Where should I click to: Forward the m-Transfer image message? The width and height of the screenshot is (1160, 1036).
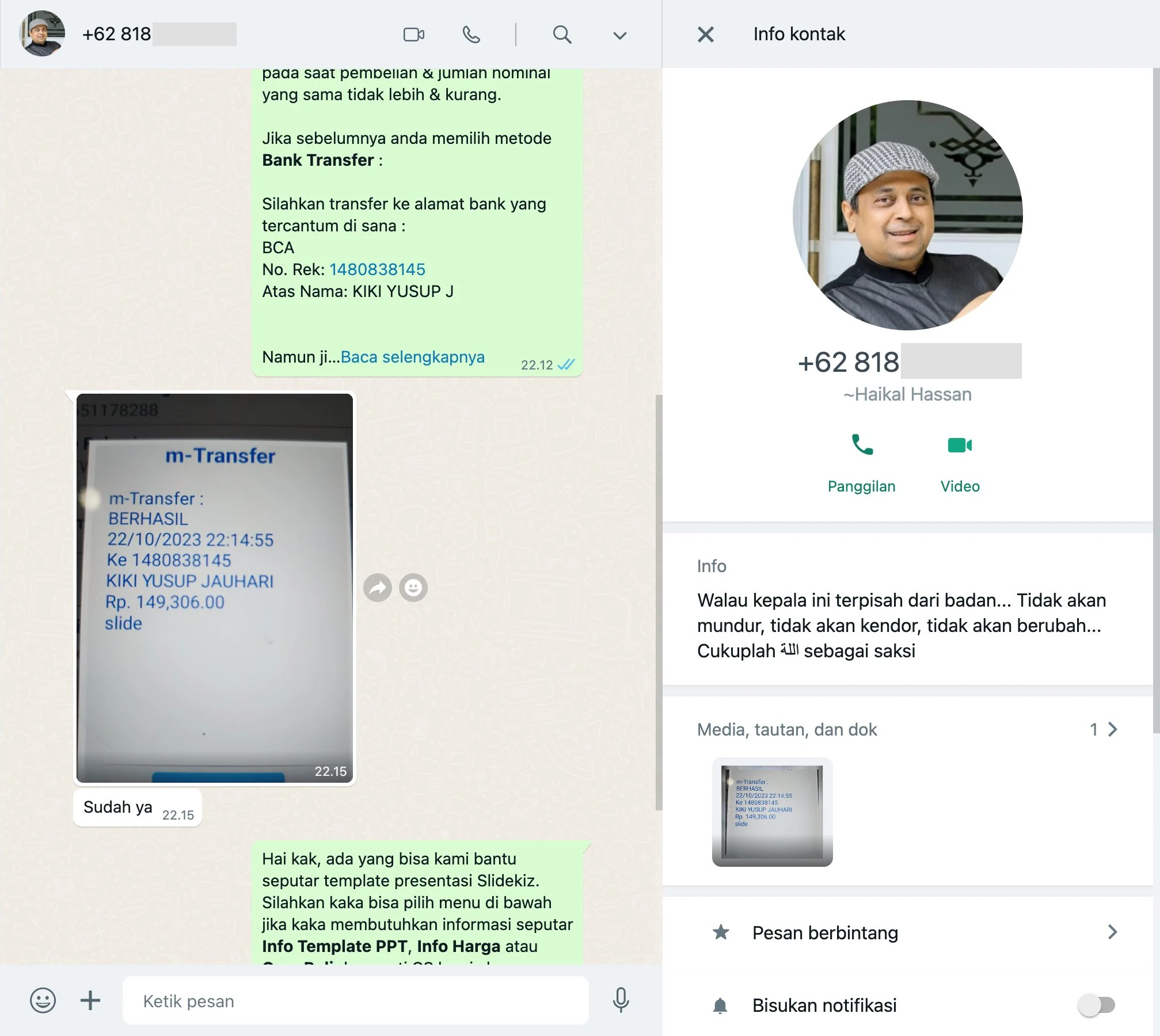378,588
